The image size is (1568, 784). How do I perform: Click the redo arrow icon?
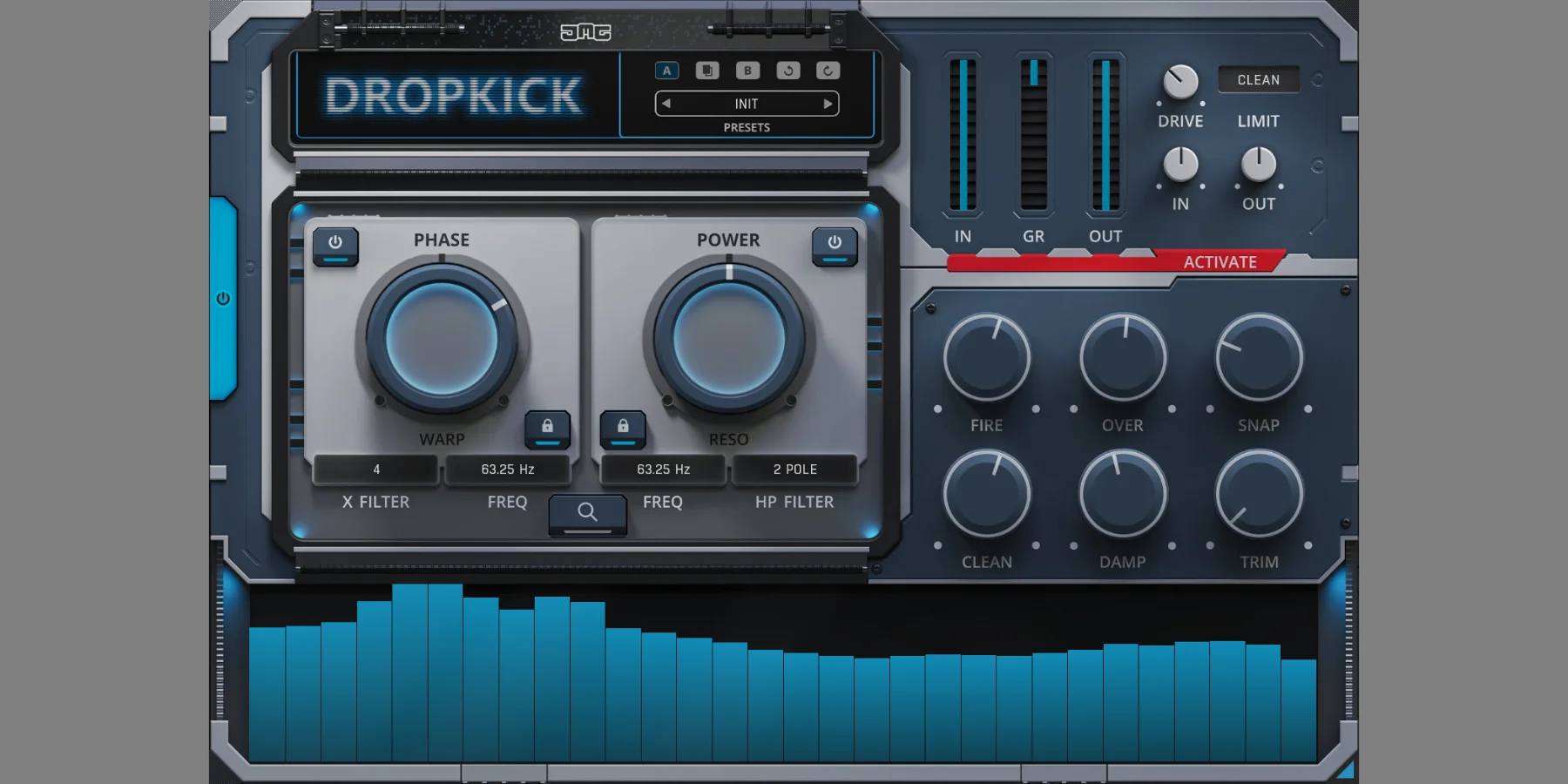[x=828, y=71]
